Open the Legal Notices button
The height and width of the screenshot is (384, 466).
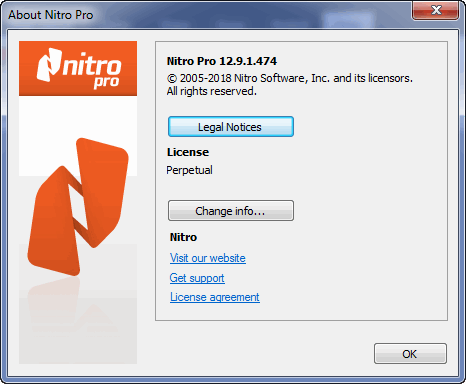point(231,127)
